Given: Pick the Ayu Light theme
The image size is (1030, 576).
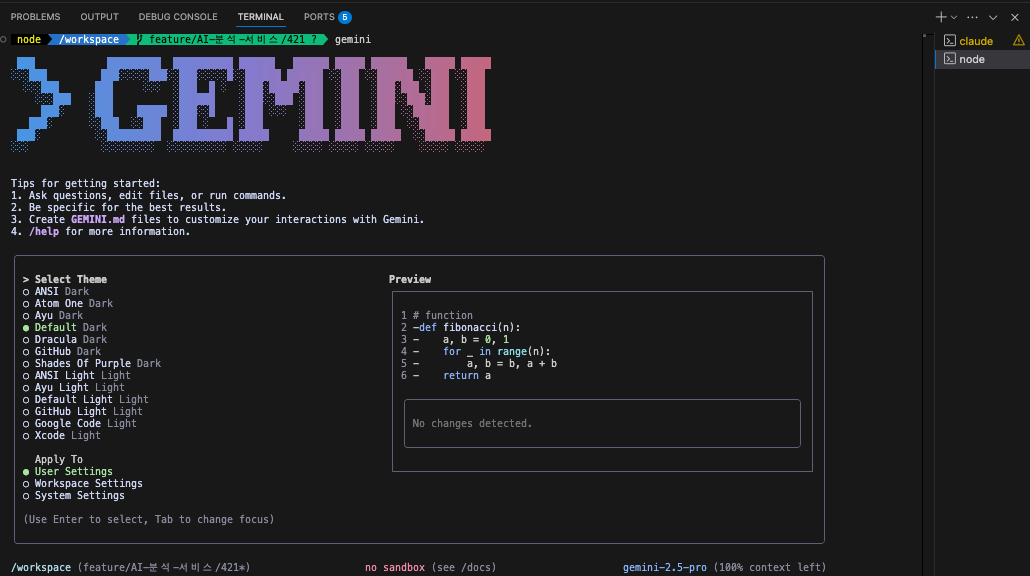Looking at the screenshot, I should point(74,388).
